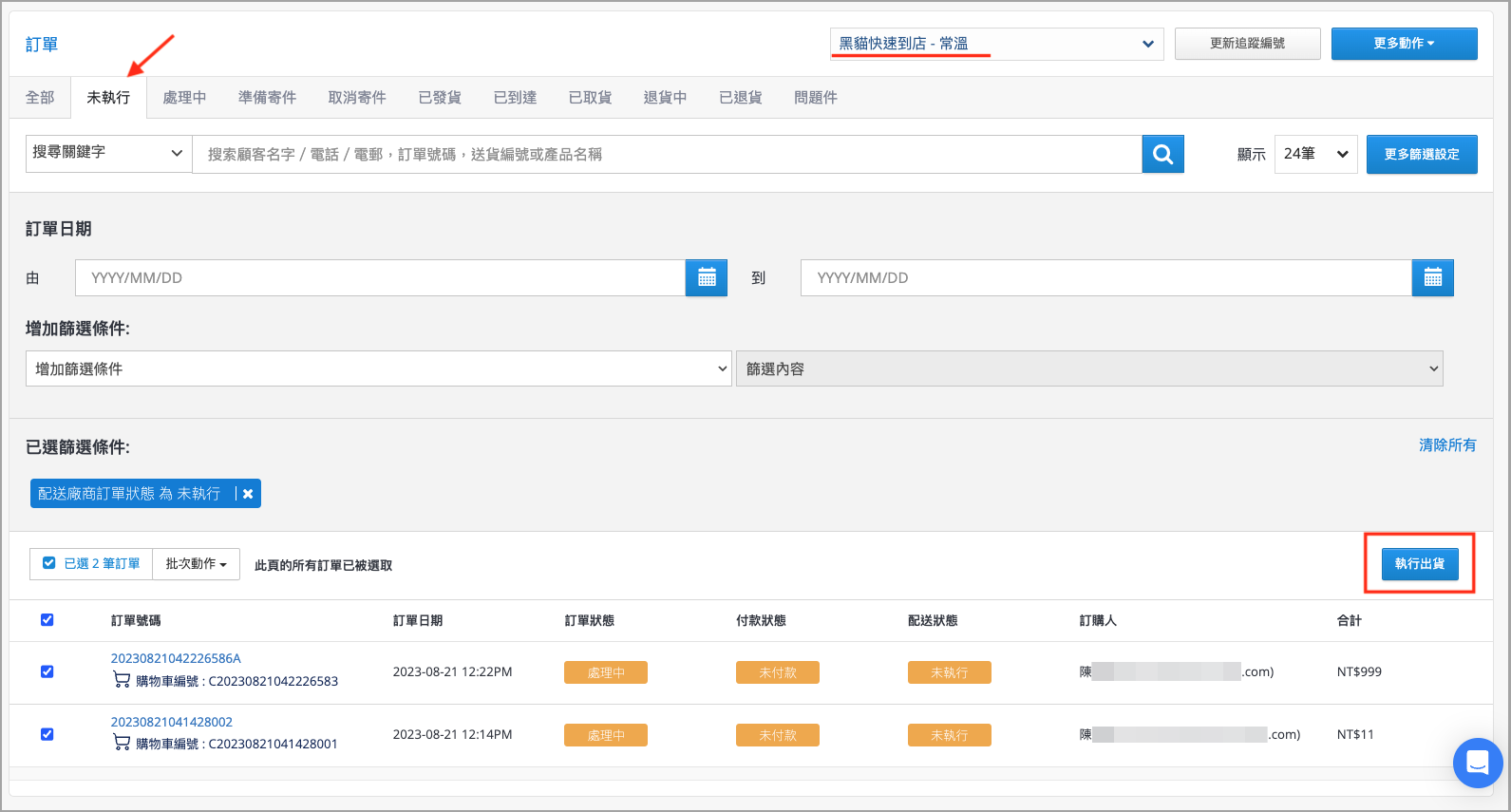Open the 準備寄件 tab
This screenshot has height=812, width=1511.
267,98
